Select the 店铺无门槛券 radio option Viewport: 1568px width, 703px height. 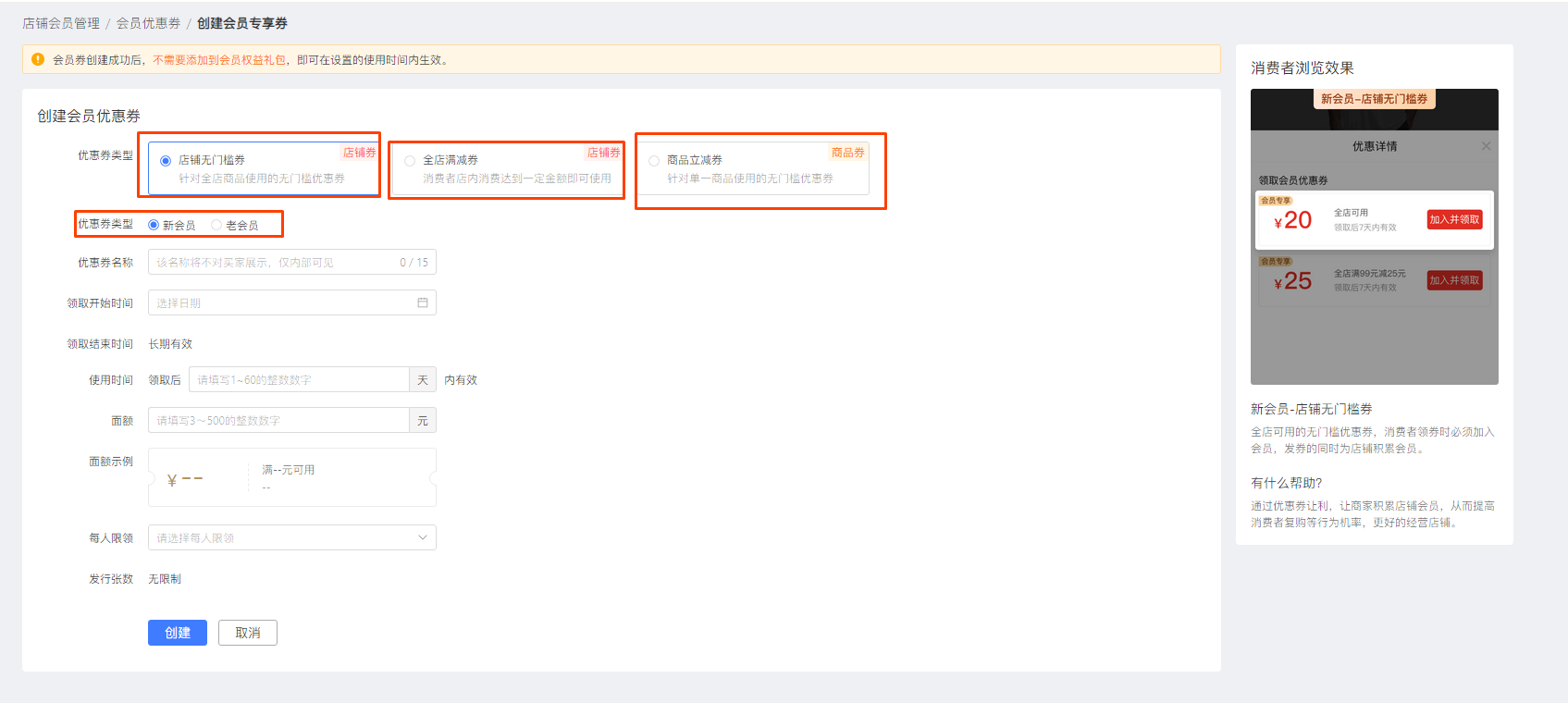(x=166, y=161)
